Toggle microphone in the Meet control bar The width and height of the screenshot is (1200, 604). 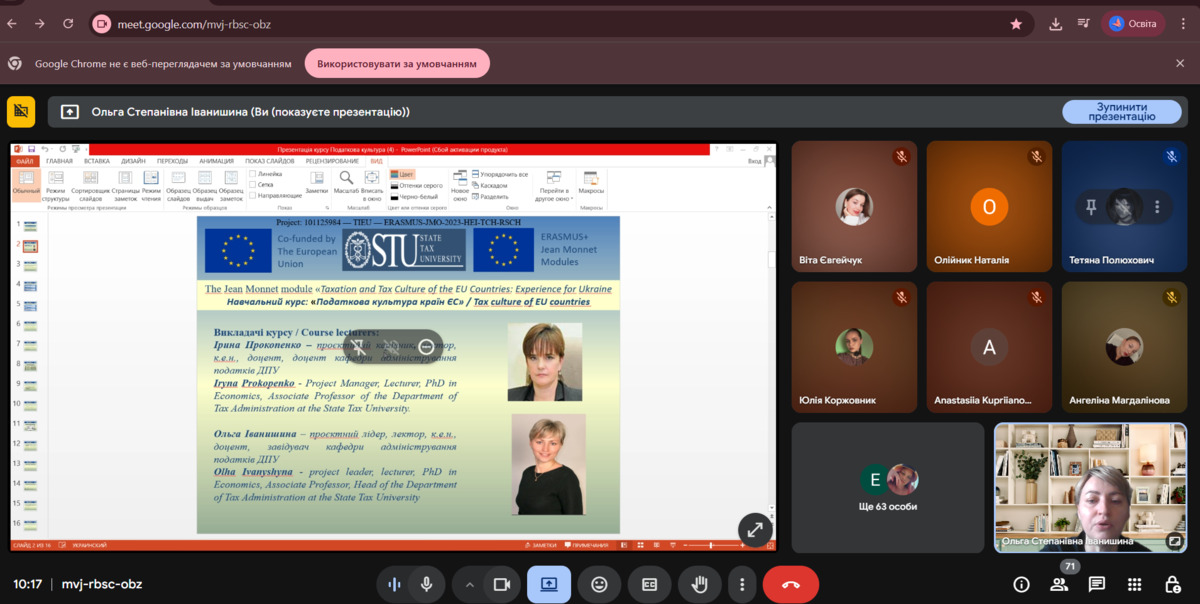coord(427,585)
